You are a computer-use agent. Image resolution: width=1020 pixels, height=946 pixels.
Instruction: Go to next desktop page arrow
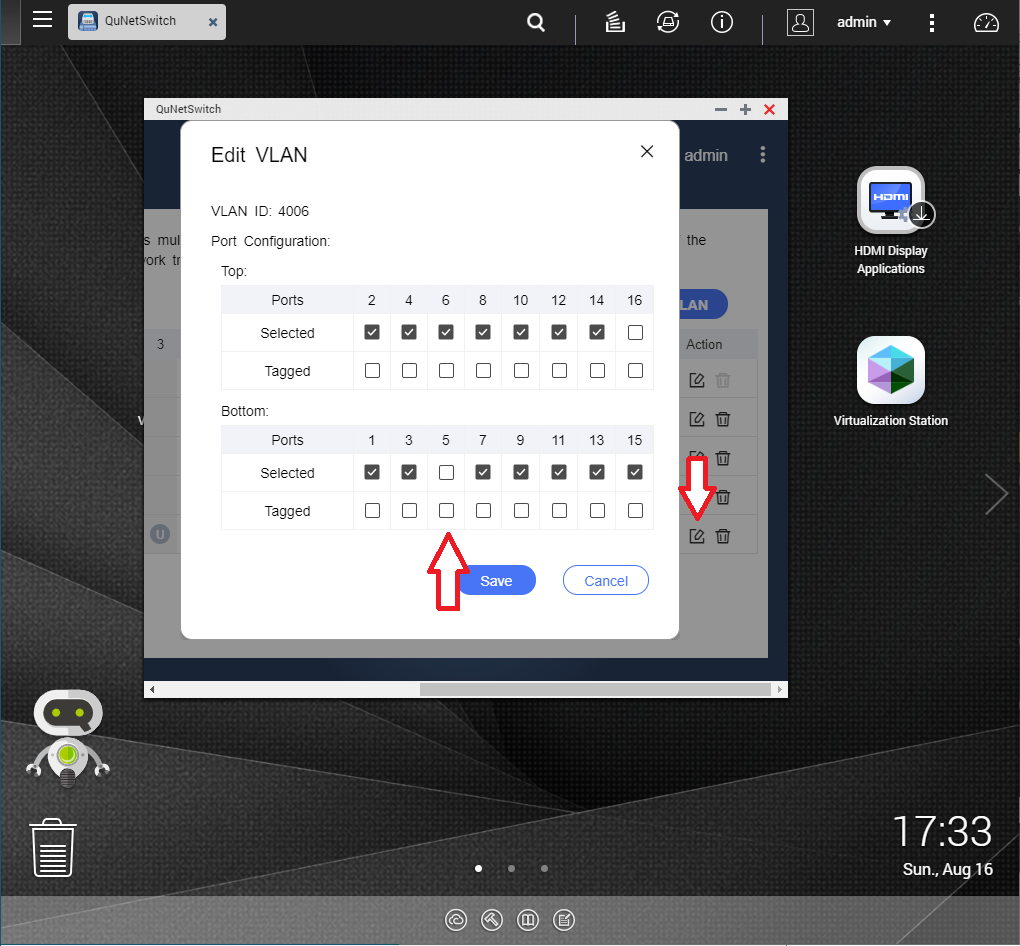pyautogui.click(x=995, y=494)
